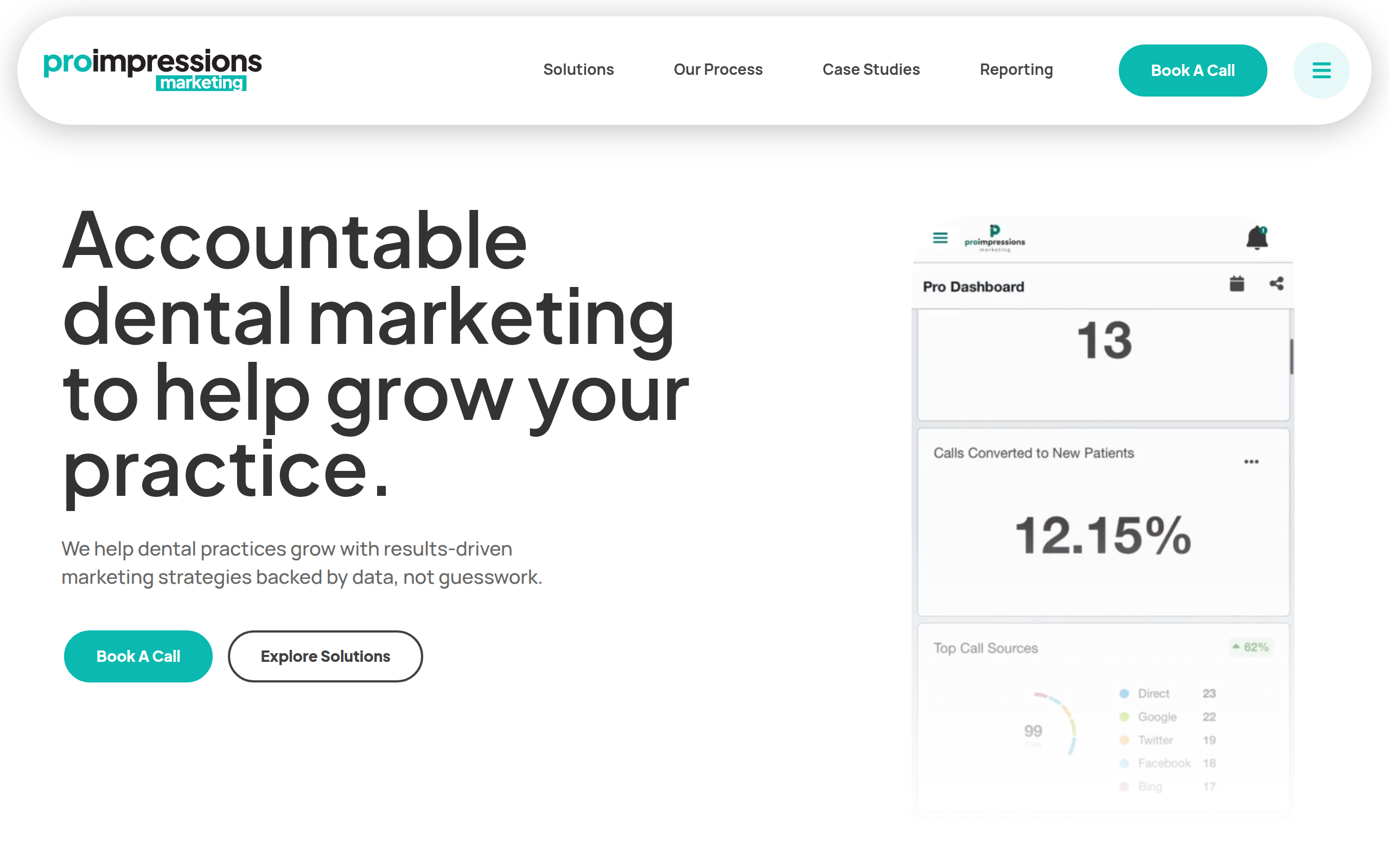Open the Solutions dropdown in the navigation
This screenshot has height=868, width=1389.
[578, 69]
